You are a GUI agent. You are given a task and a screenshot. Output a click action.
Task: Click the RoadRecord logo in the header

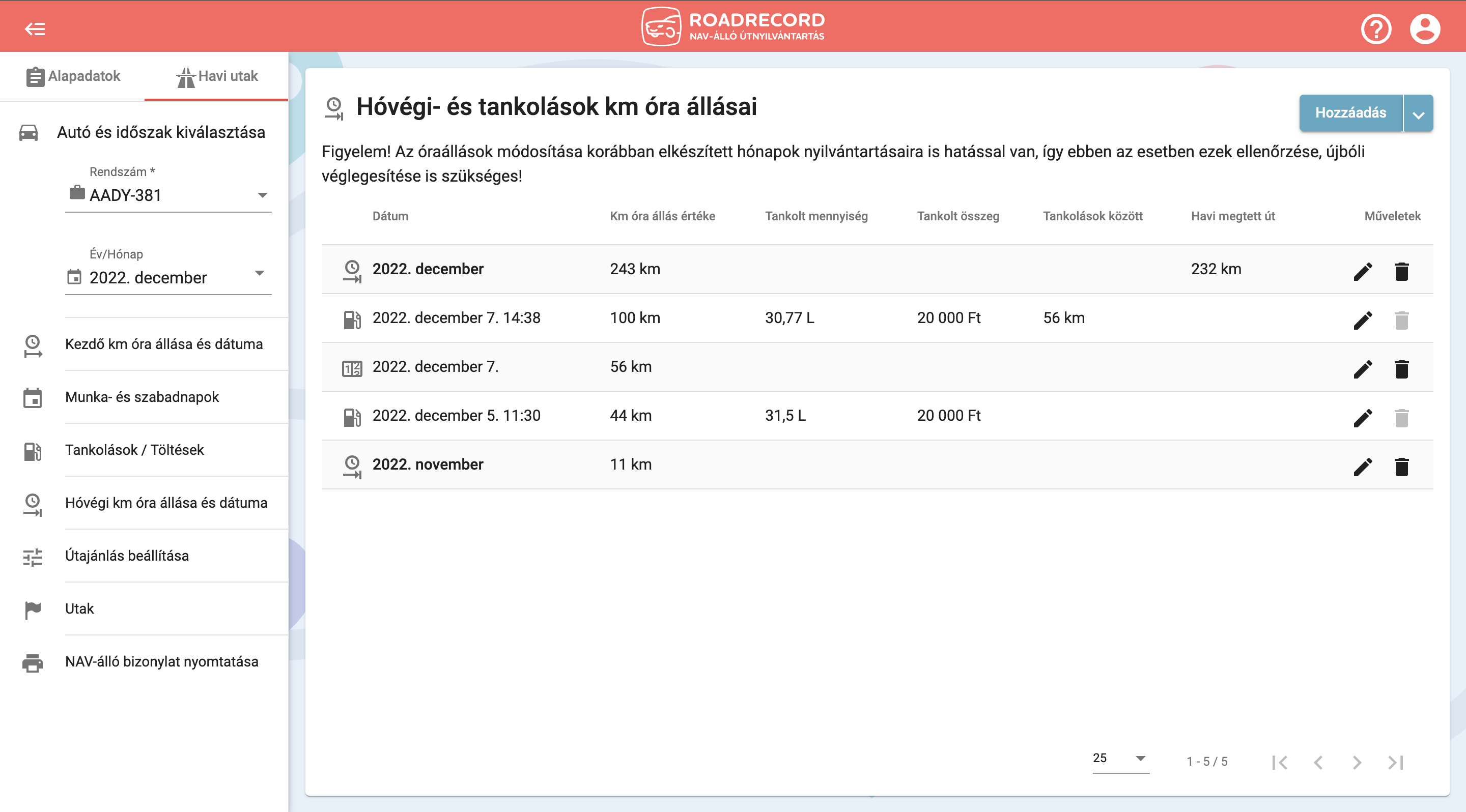click(x=733, y=26)
